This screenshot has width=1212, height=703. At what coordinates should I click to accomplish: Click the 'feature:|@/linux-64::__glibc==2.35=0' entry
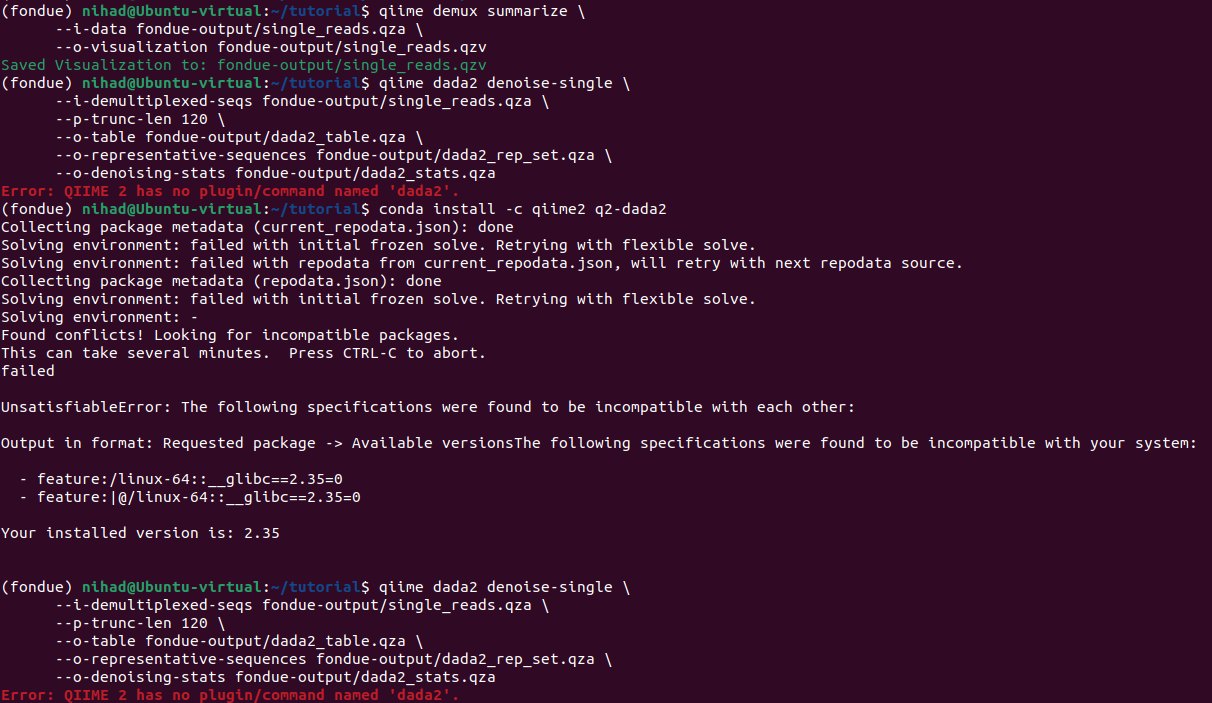(199, 497)
